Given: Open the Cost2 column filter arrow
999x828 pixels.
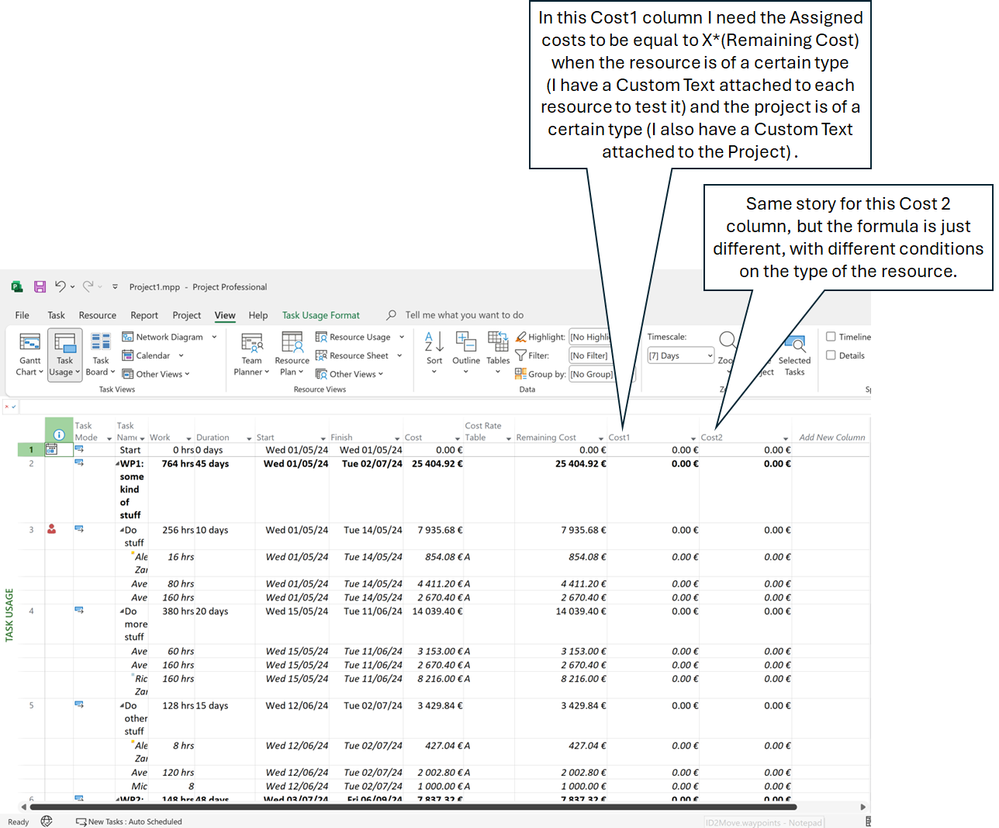Looking at the screenshot, I should [x=786, y=438].
